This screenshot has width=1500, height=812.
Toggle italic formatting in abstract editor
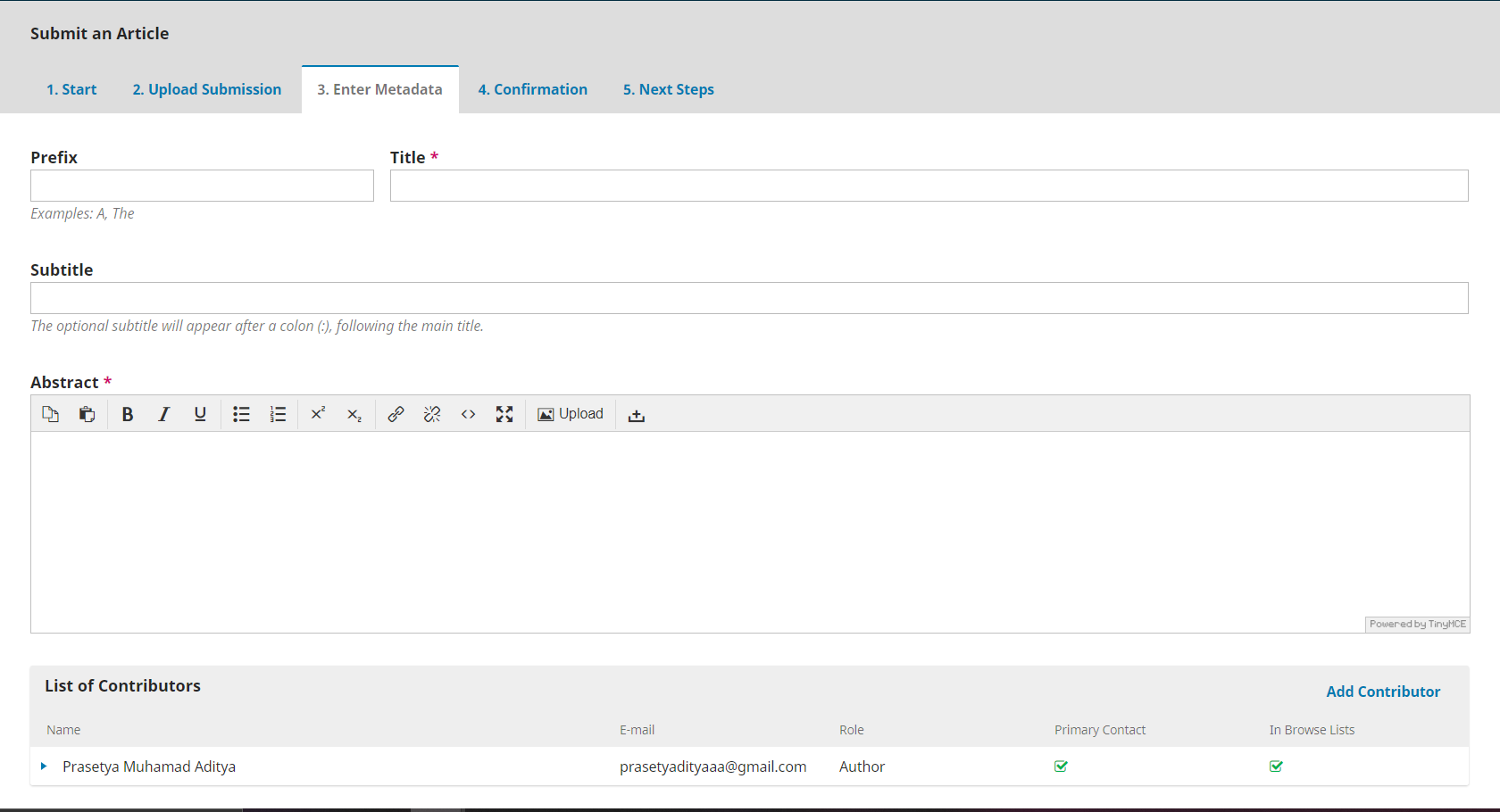pos(163,414)
